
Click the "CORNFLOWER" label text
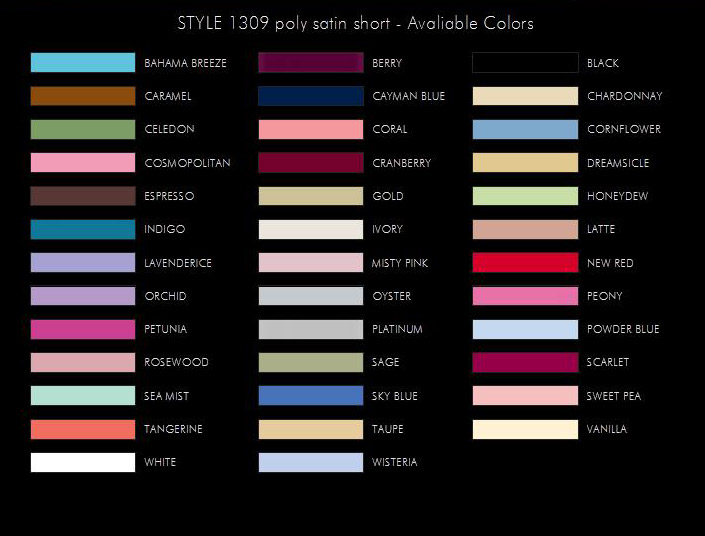pyautogui.click(x=624, y=130)
